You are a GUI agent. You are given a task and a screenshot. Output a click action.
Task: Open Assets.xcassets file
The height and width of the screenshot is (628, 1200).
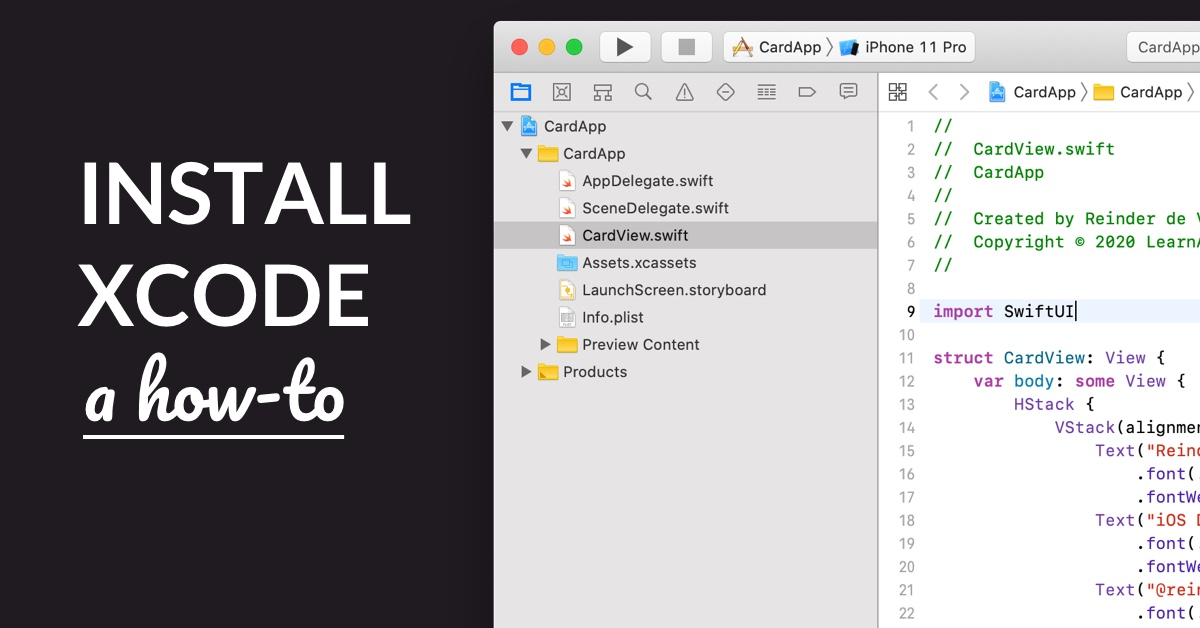click(627, 263)
